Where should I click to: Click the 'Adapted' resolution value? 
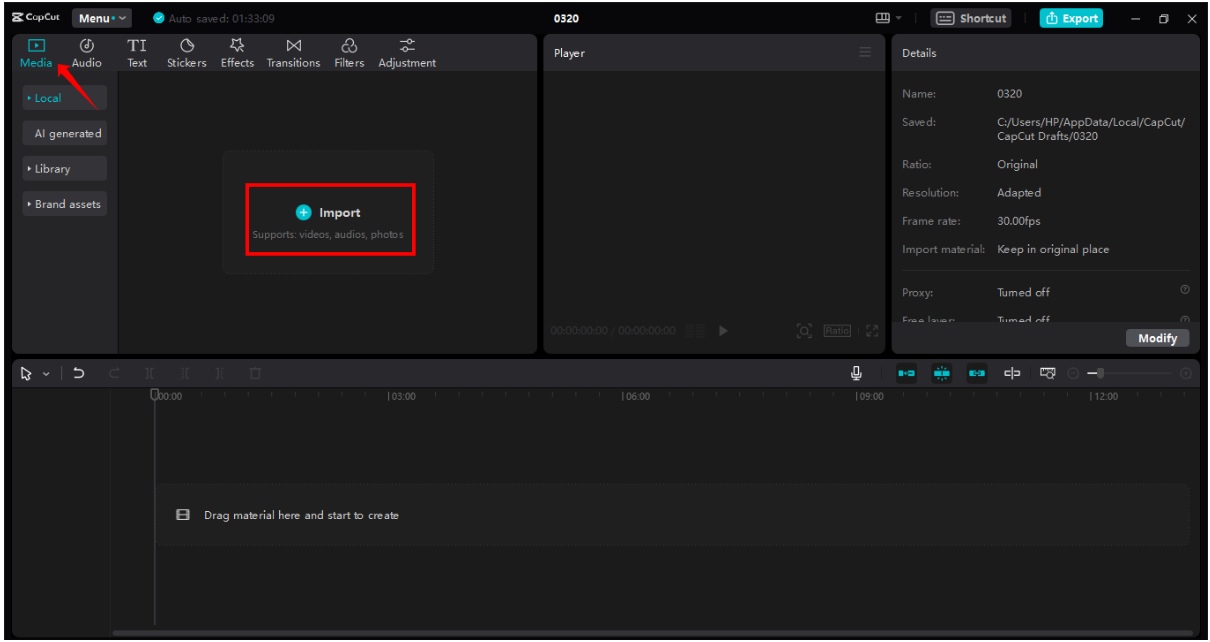pos(1019,192)
